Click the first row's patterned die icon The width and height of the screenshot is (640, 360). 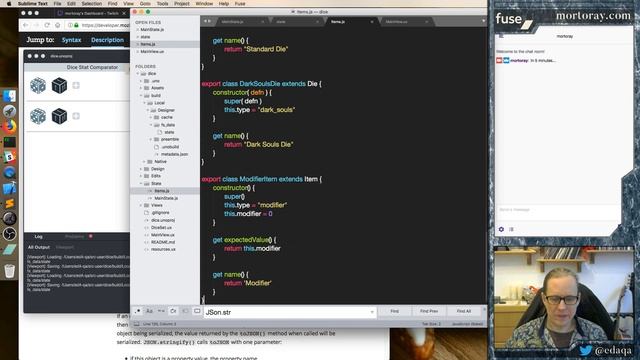click(x=38, y=85)
